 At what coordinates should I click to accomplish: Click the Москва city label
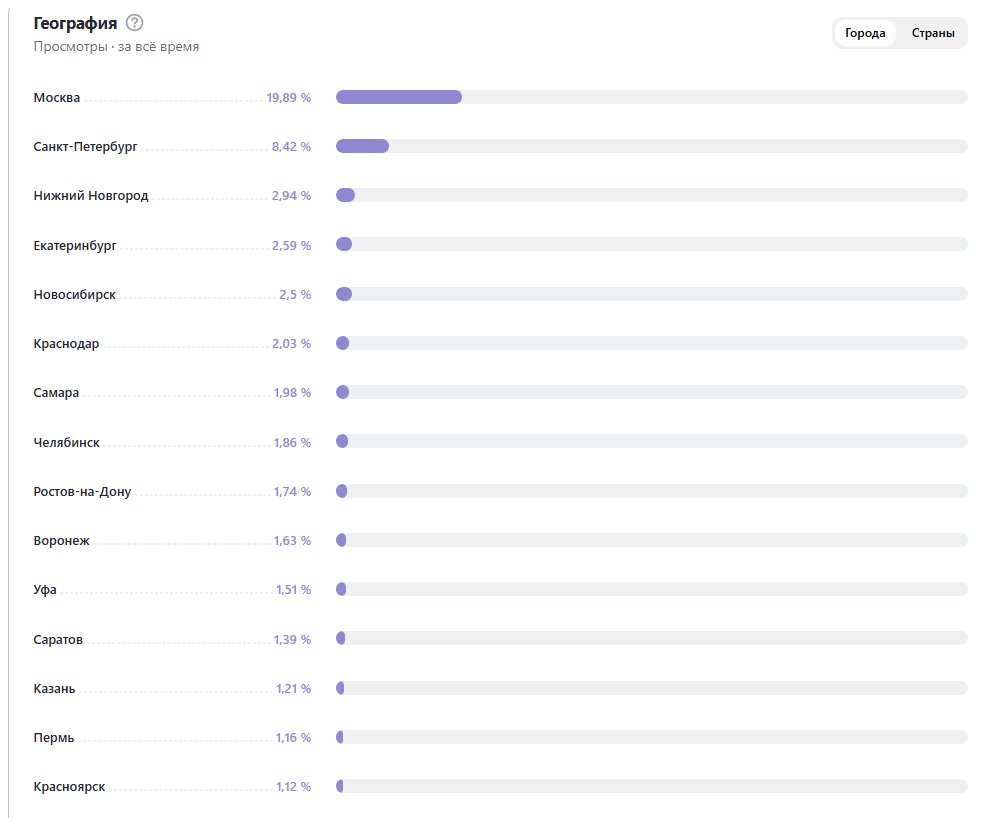pos(57,97)
